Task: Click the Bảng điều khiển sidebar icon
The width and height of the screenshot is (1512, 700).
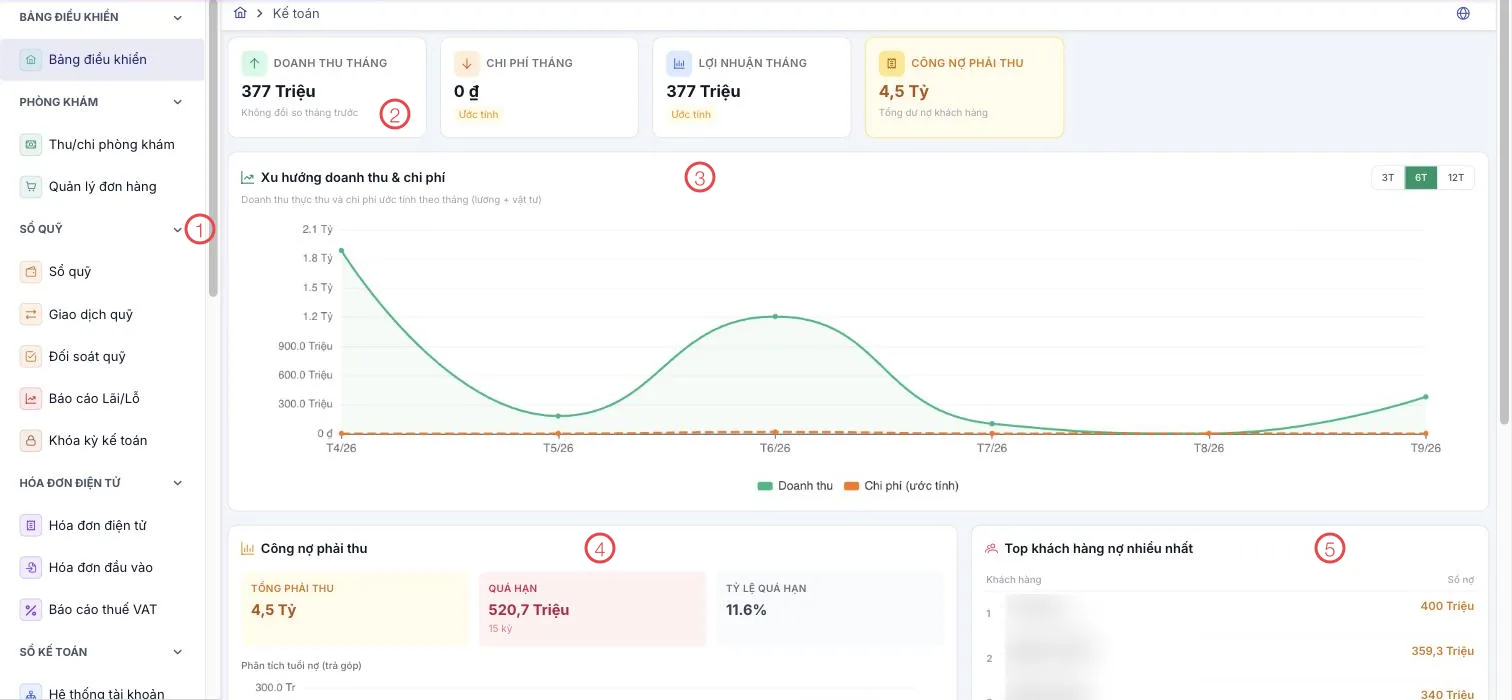Action: click(31, 60)
